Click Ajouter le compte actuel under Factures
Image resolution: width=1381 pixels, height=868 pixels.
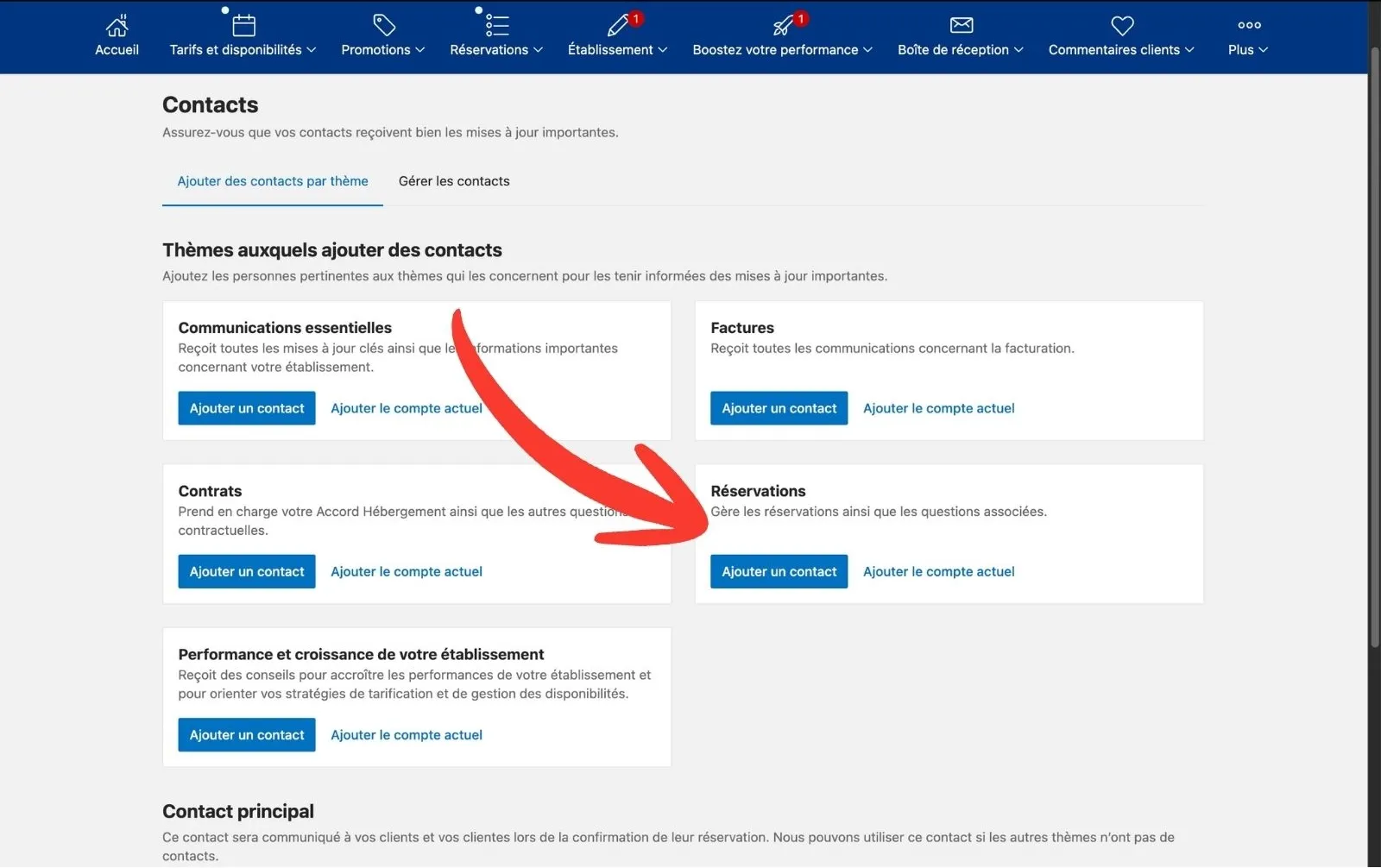[939, 408]
